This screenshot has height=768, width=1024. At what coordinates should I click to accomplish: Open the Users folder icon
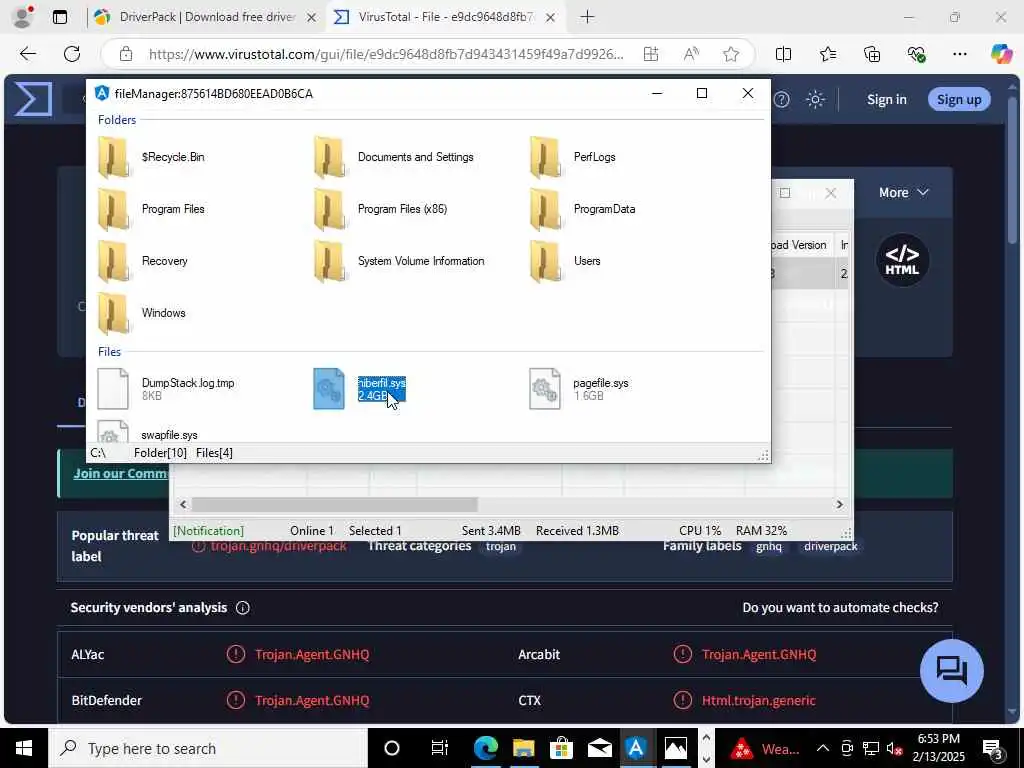point(545,261)
